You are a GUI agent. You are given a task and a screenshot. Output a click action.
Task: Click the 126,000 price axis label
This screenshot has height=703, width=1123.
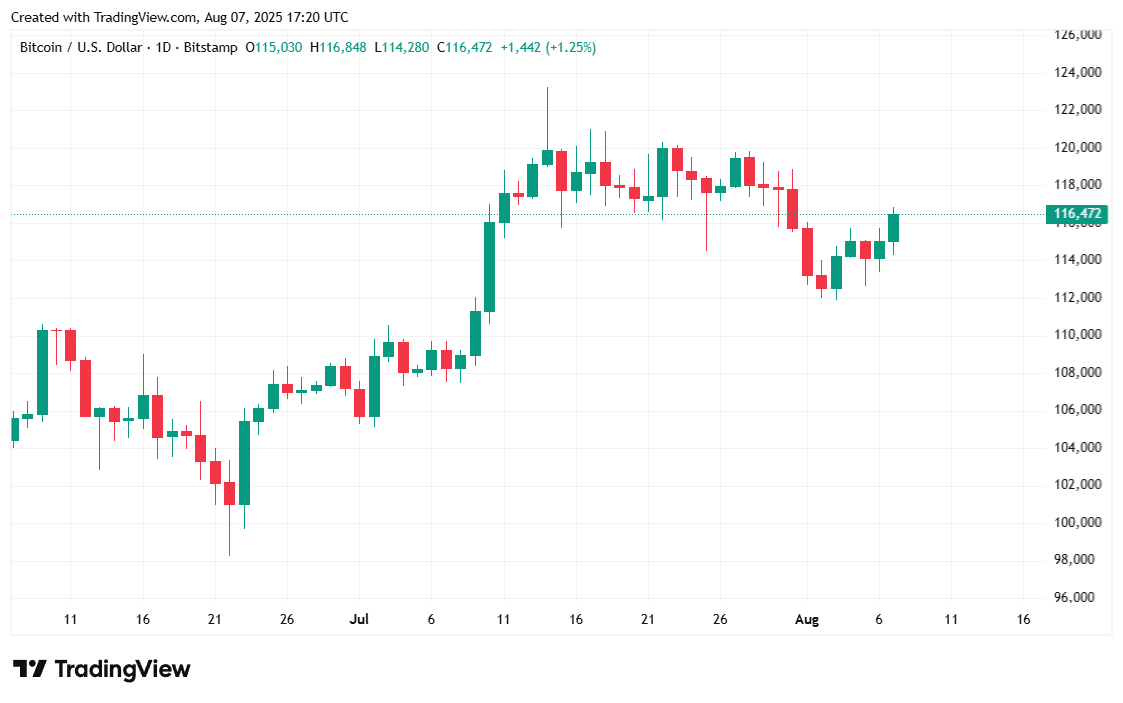pyautogui.click(x=1077, y=35)
